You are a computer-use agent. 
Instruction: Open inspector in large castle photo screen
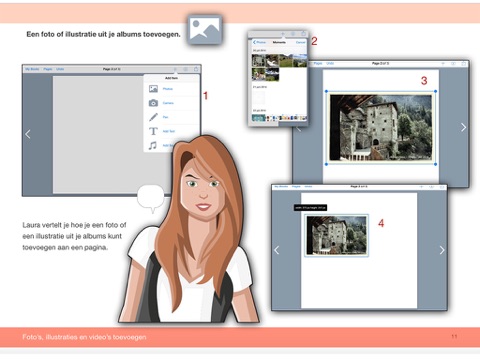453,63
